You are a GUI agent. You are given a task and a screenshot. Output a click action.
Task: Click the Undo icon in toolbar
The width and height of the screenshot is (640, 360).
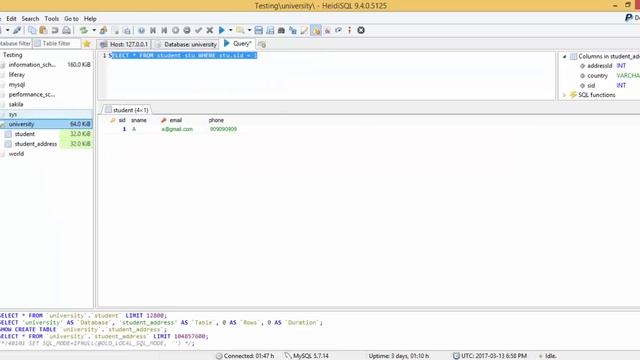(55, 30)
